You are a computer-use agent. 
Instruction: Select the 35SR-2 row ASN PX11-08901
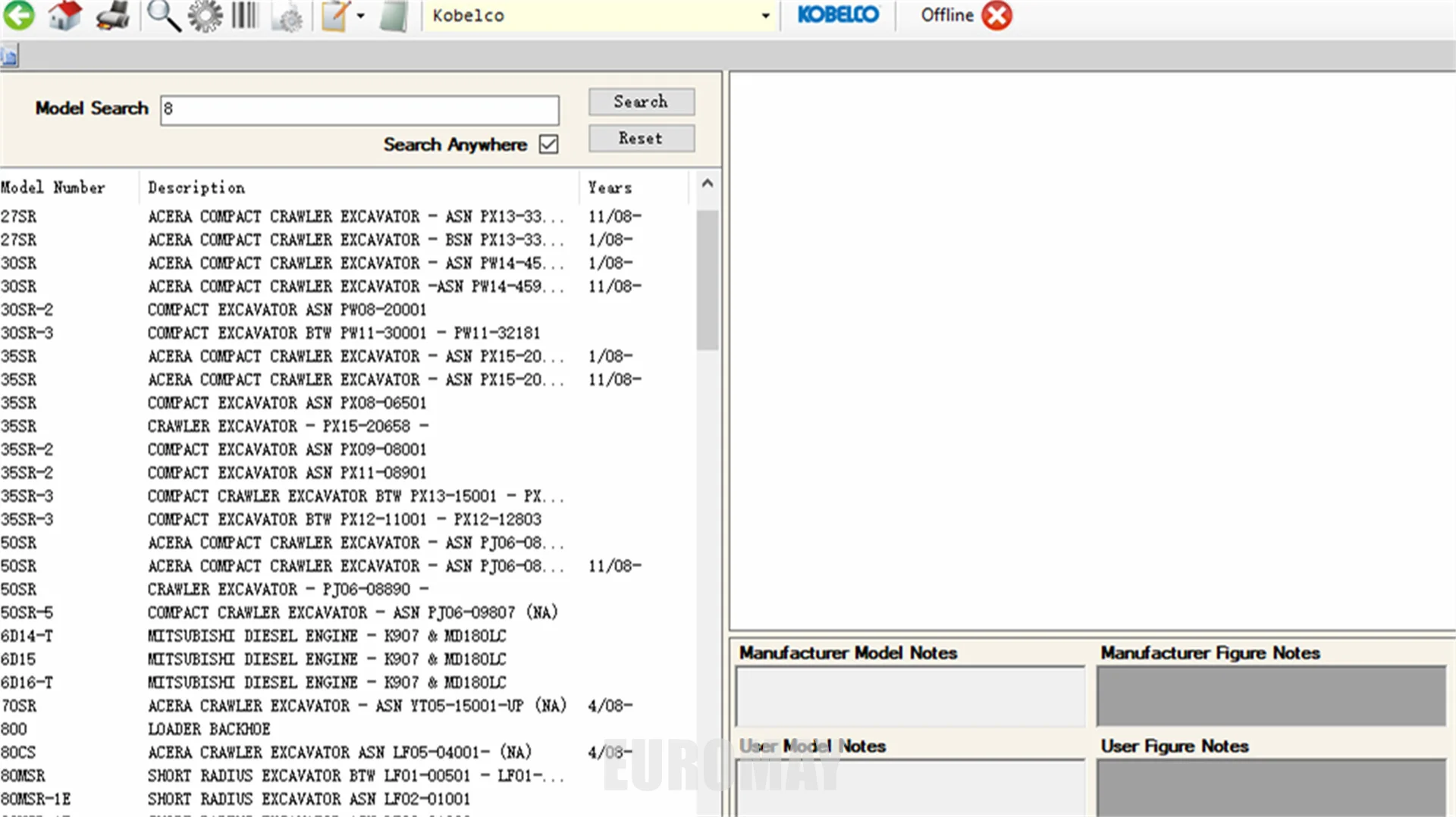[347, 473]
